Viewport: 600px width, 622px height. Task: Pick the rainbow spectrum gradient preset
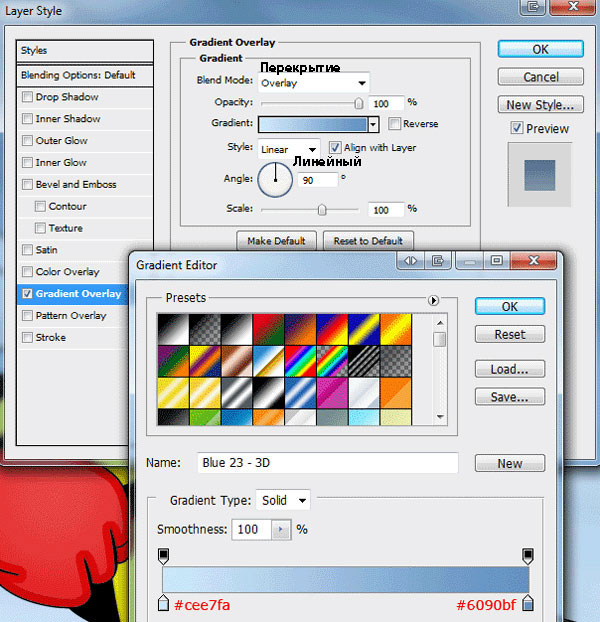click(300, 361)
